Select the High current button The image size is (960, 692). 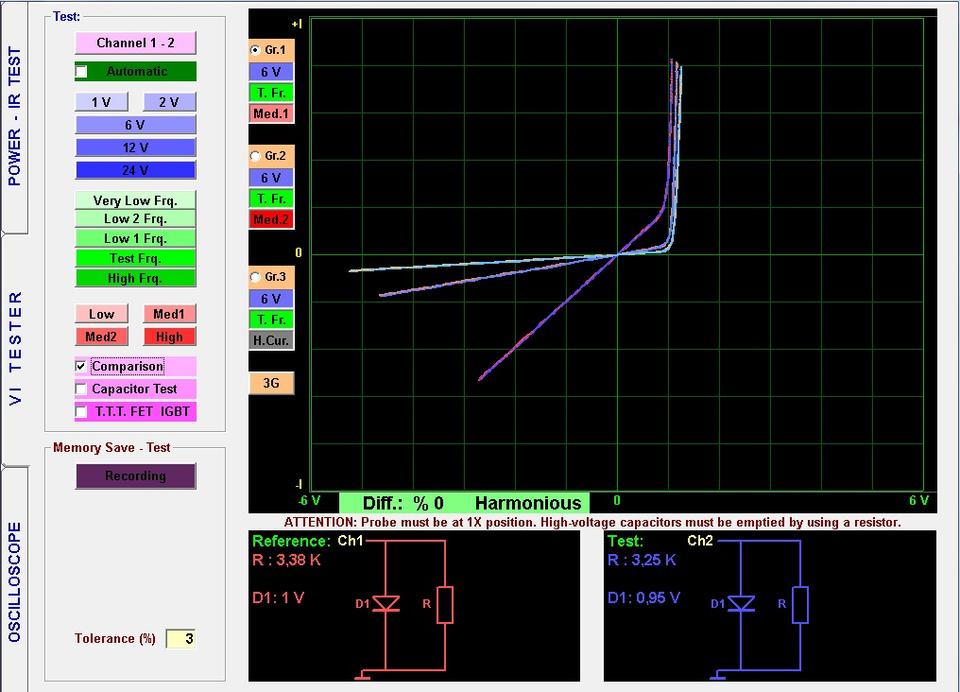tap(169, 337)
